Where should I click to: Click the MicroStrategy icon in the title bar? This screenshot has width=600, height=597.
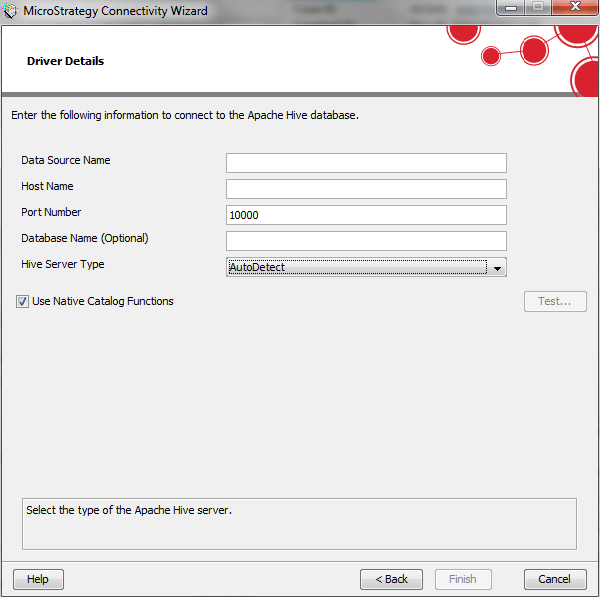tap(11, 11)
